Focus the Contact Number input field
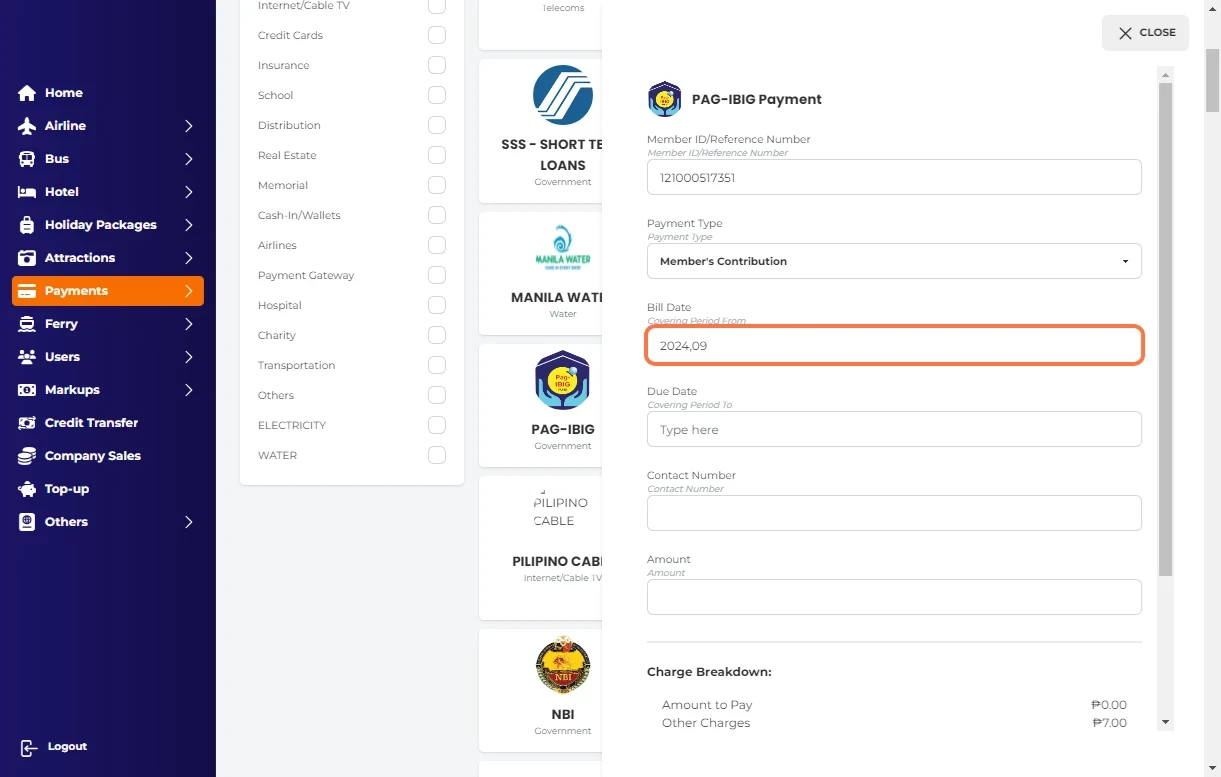Image resolution: width=1221 pixels, height=777 pixels. tap(894, 513)
